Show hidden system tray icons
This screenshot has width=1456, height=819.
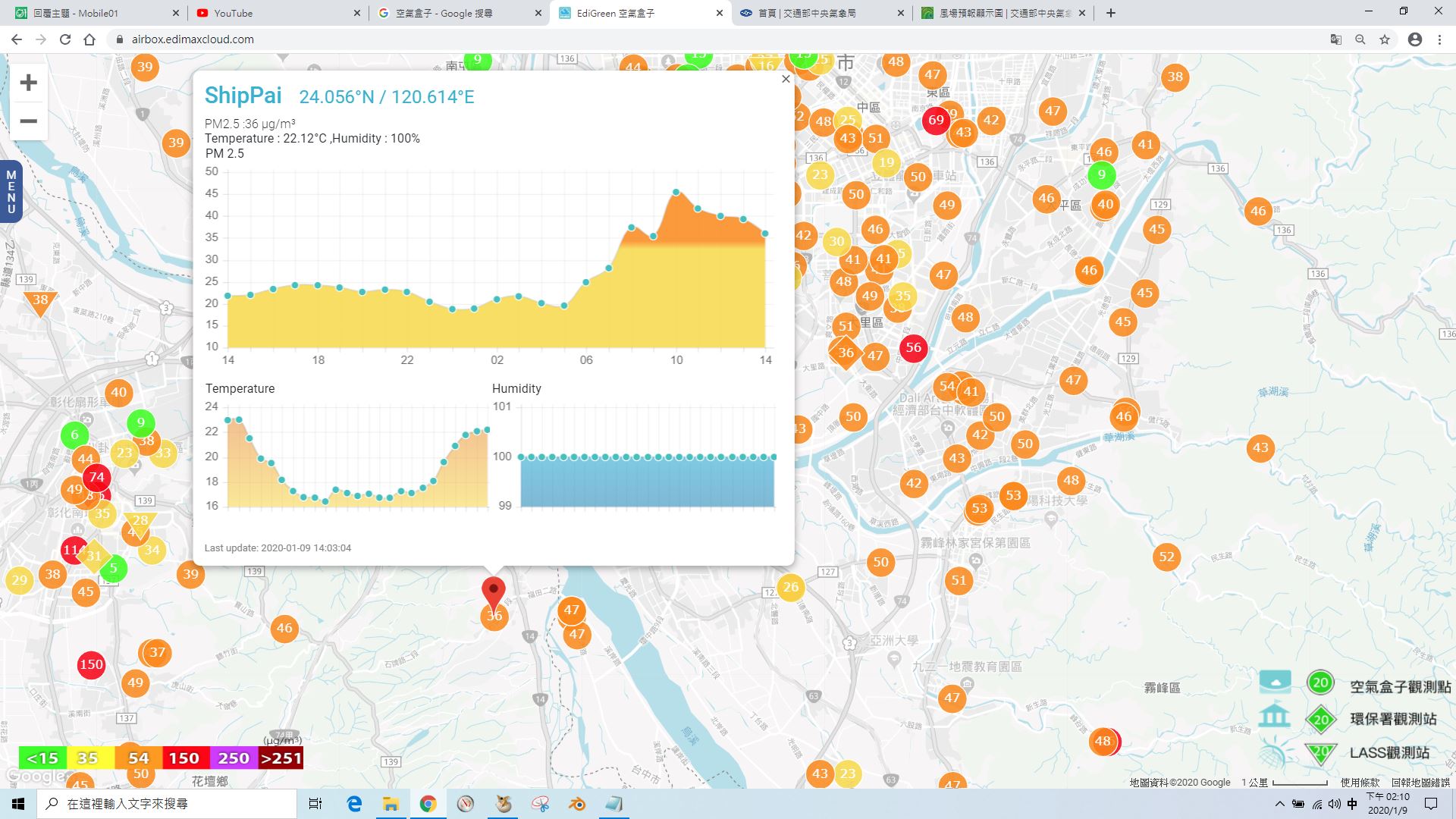1280,804
